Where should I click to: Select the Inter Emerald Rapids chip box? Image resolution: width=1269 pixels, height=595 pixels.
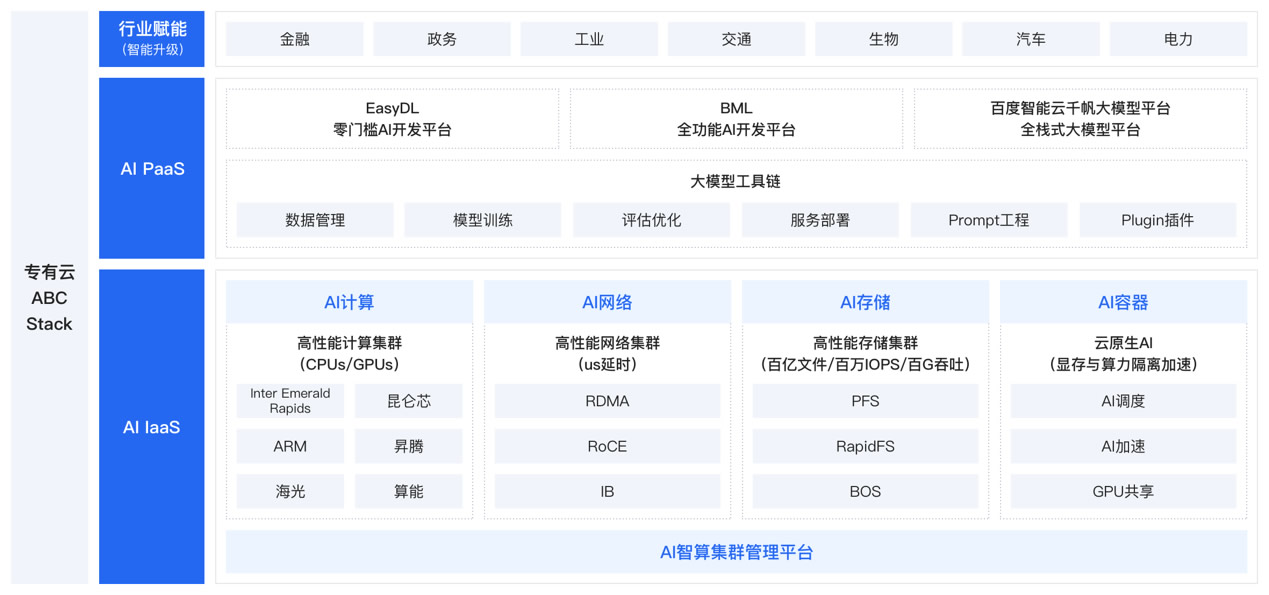290,401
